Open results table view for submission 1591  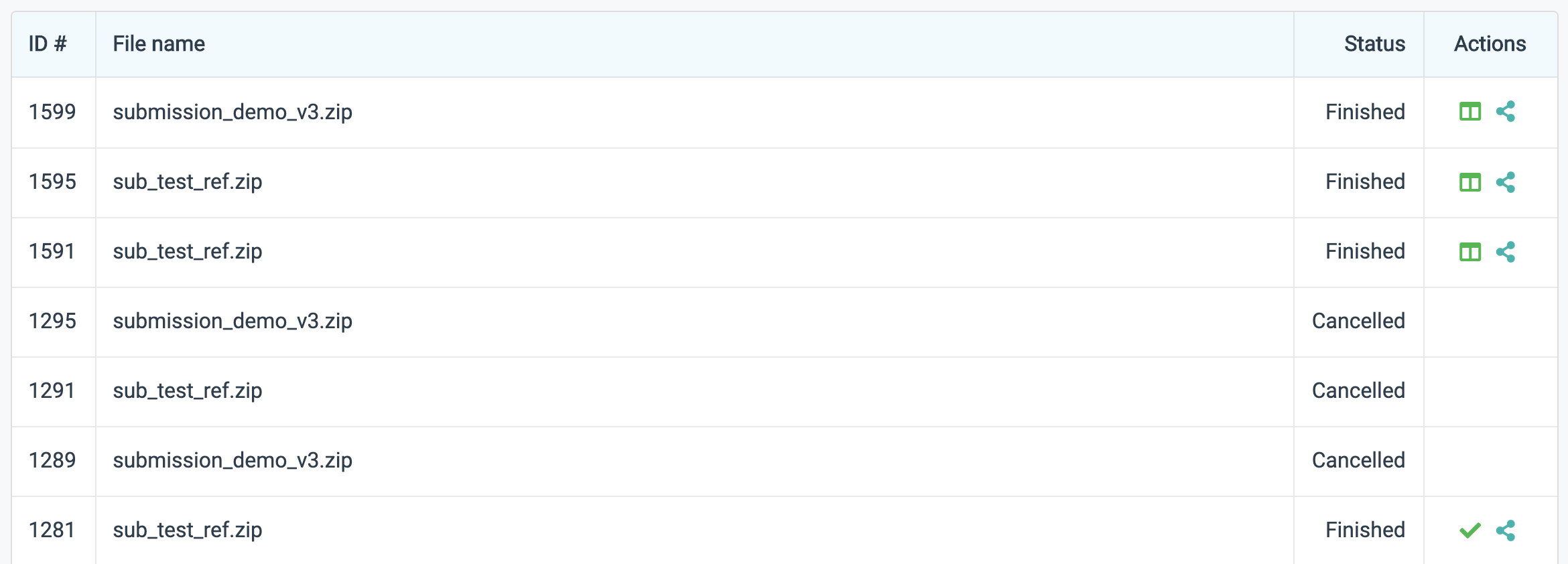click(x=1470, y=252)
